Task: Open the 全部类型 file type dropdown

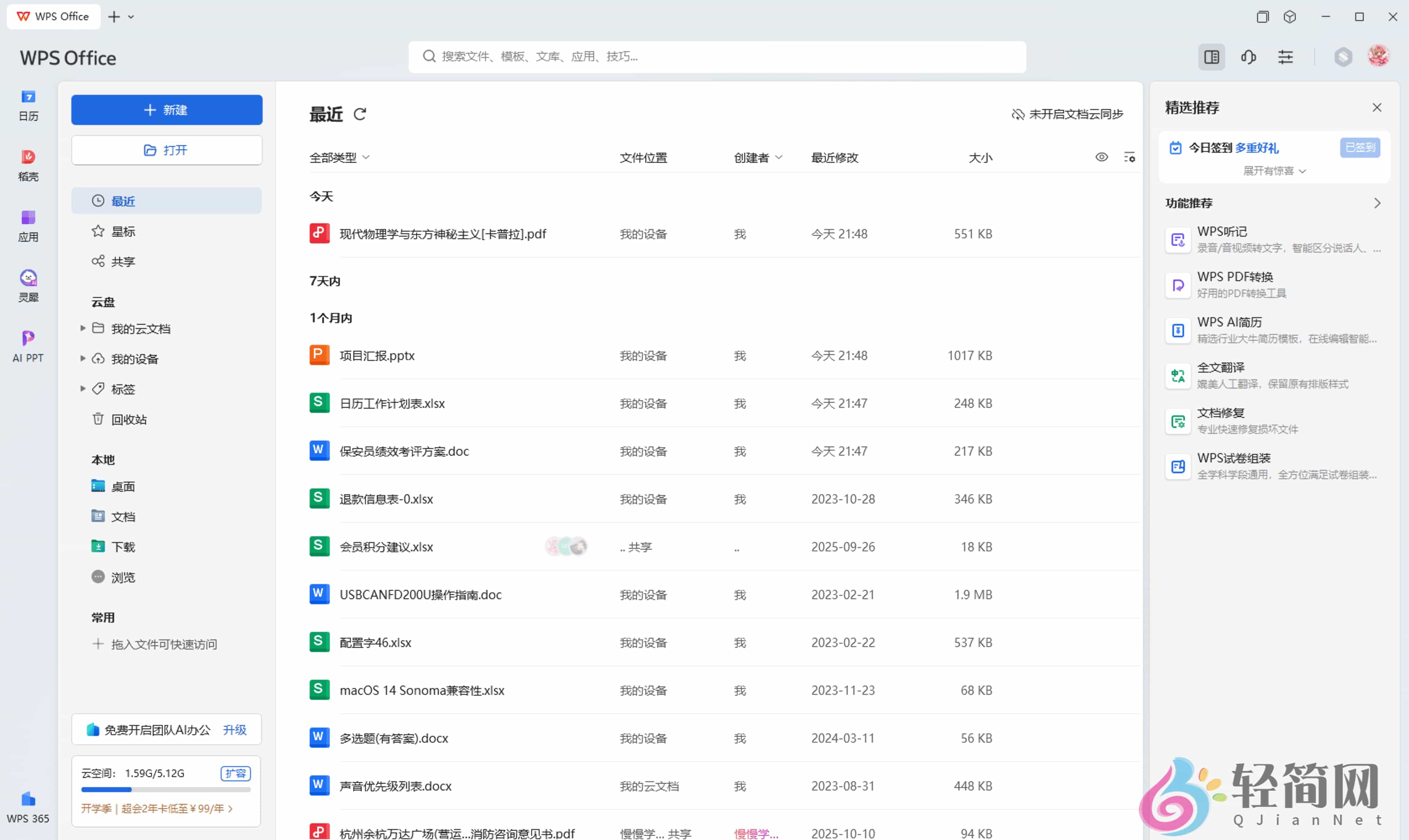Action: pyautogui.click(x=339, y=157)
